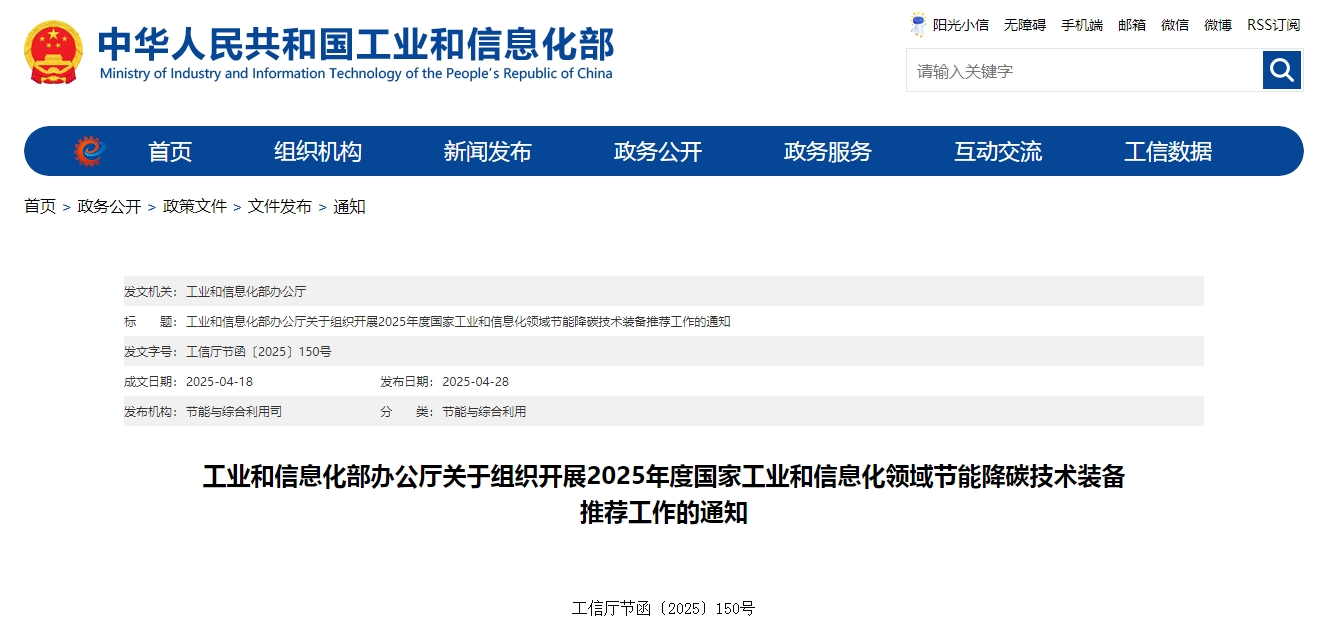Click the ministry name 中华人民共和国工业和信息化部
The height and width of the screenshot is (637, 1326).
356,43
